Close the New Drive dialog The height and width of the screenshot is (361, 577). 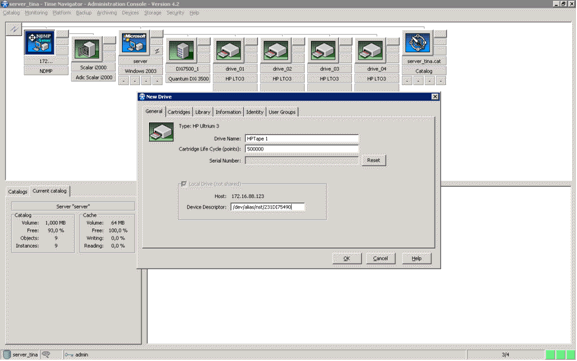pyautogui.click(x=435, y=97)
